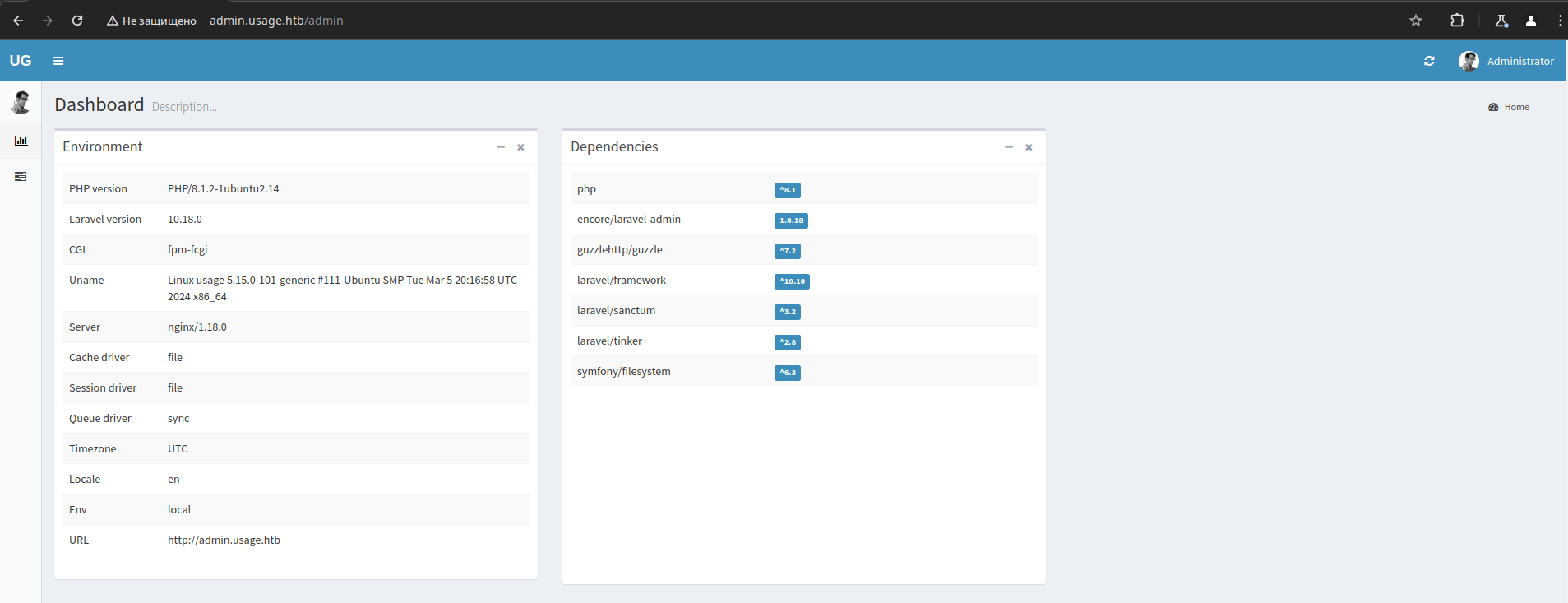This screenshot has height=603, width=1568.
Task: Open the browser three-dot menu
Action: click(x=1560, y=21)
